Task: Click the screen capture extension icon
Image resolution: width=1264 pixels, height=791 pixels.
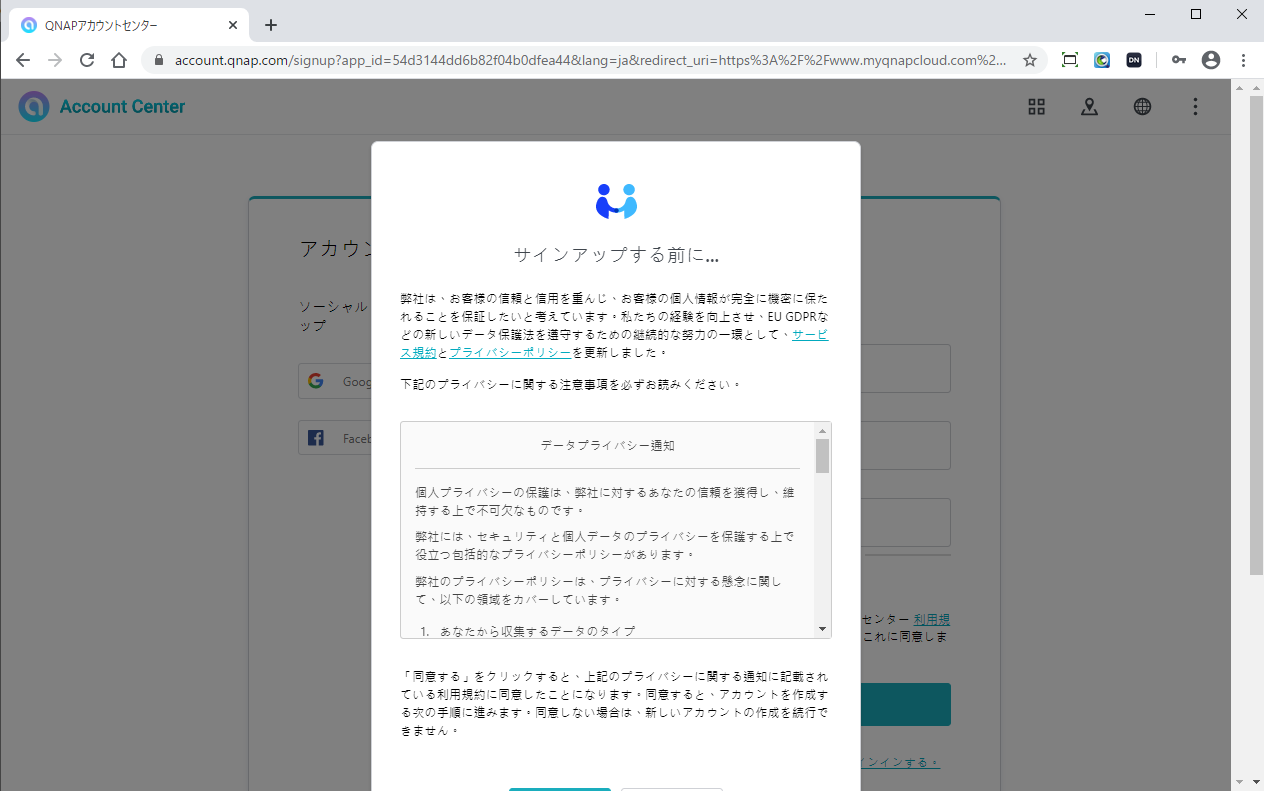Action: coord(1069,60)
